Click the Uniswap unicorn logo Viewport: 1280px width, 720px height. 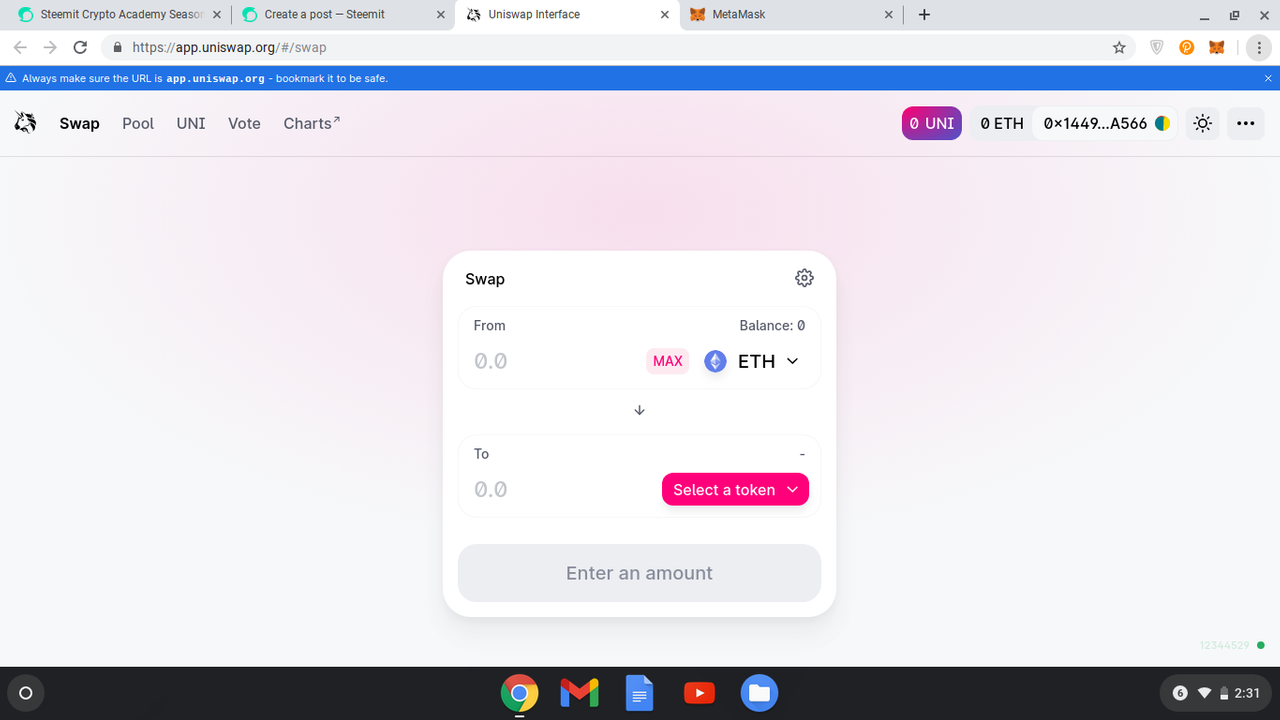pyautogui.click(x=25, y=123)
